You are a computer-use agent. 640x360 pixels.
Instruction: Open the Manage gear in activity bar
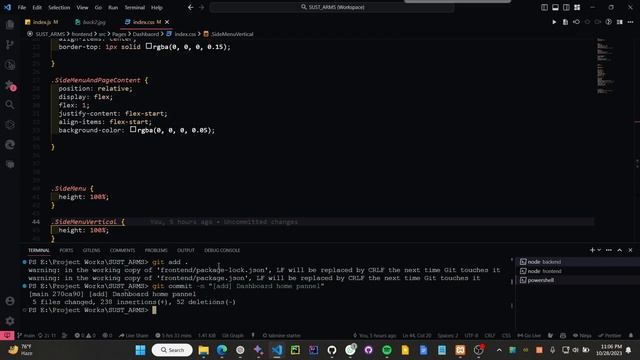(10, 321)
